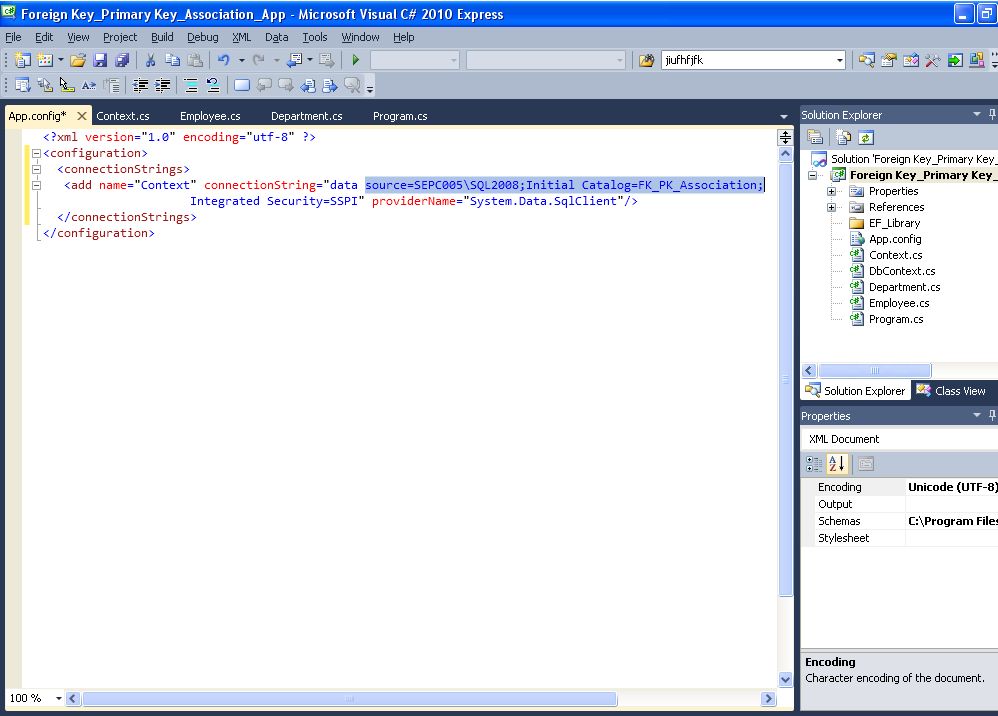Screen dimensions: 998x716
Task: Click the editor split-view handle button
Action: coord(785,137)
